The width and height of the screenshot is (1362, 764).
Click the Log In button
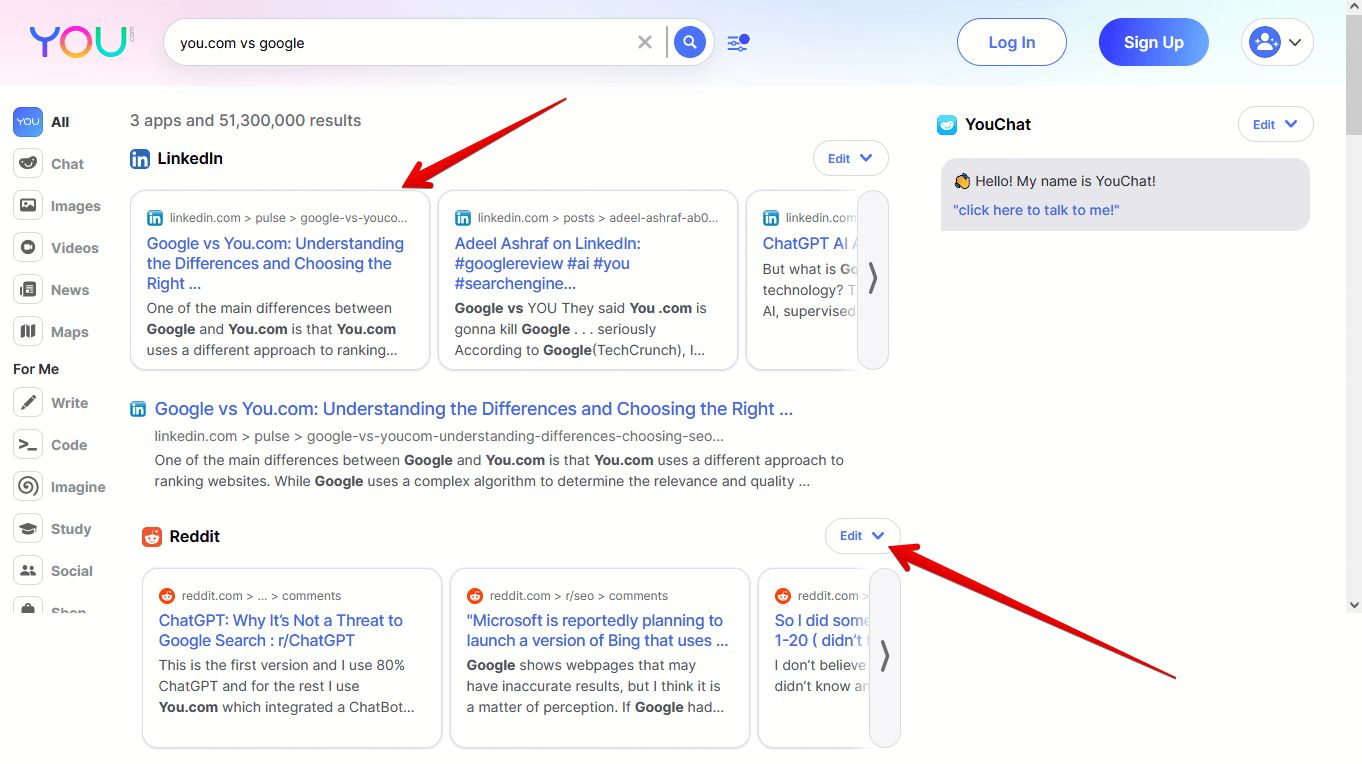pyautogui.click(x=1011, y=42)
